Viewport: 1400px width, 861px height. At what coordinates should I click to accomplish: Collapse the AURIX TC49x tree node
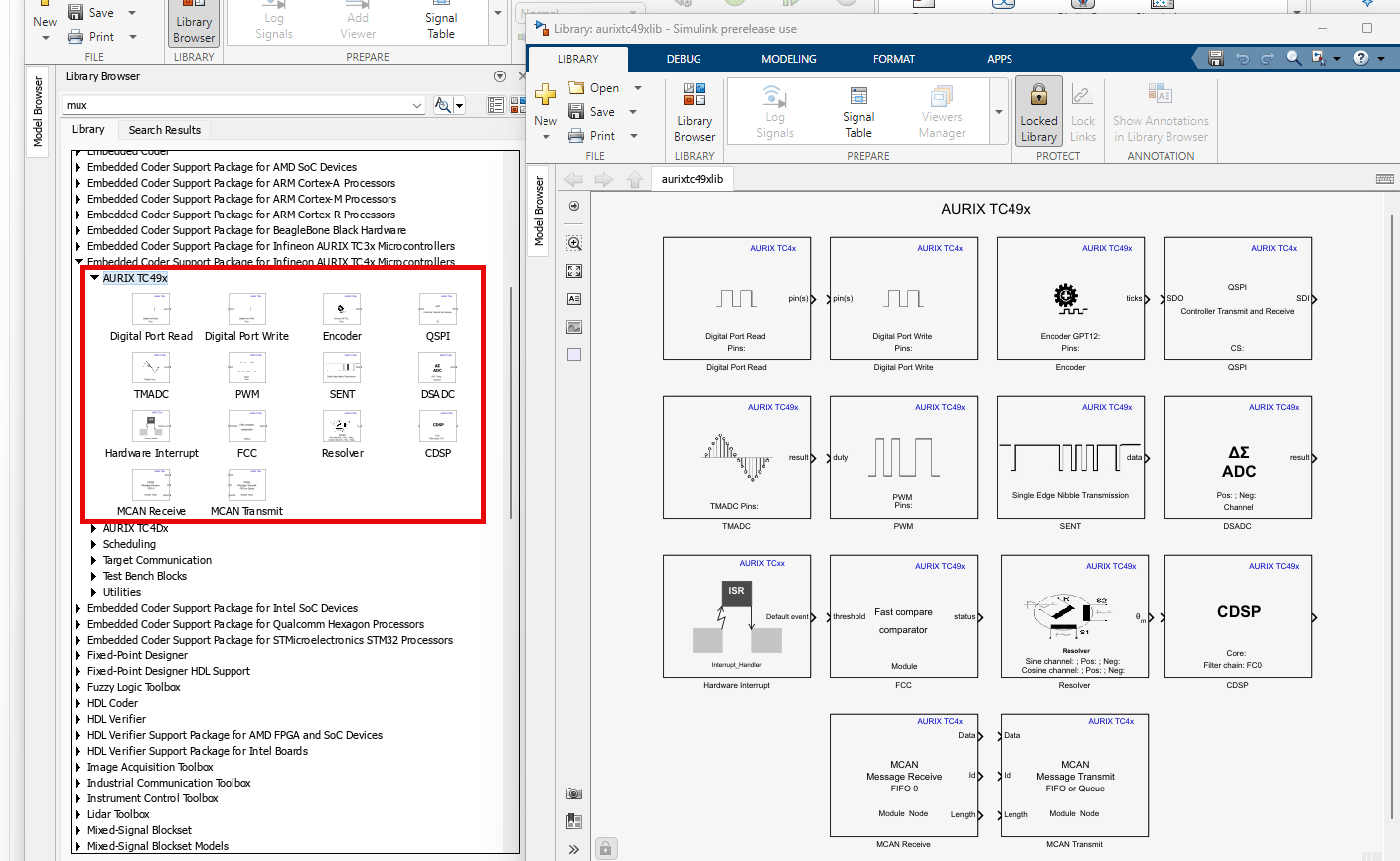95,278
